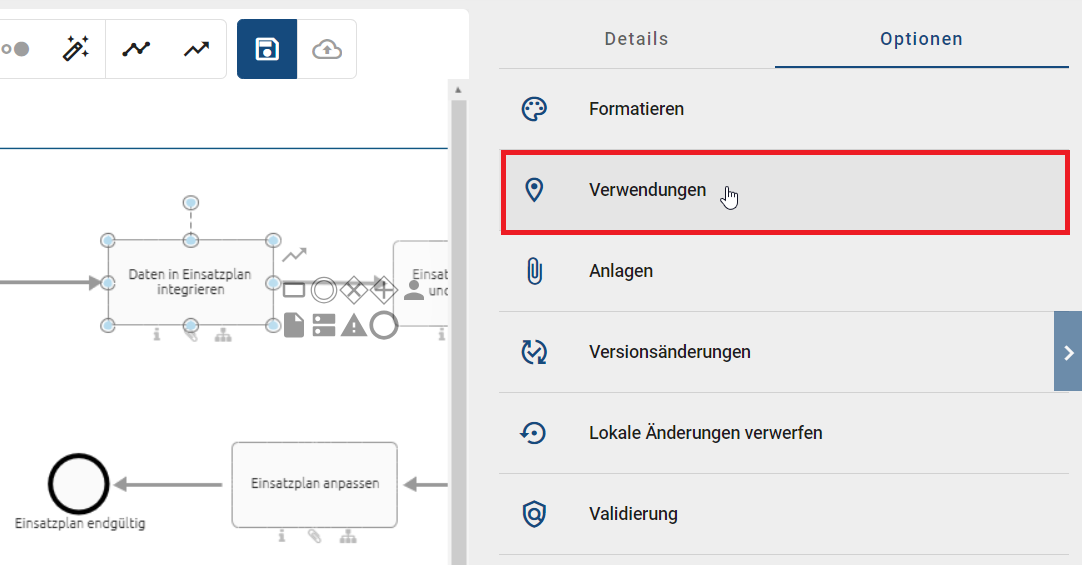Click the cloud upload publish icon

[x=327, y=49]
